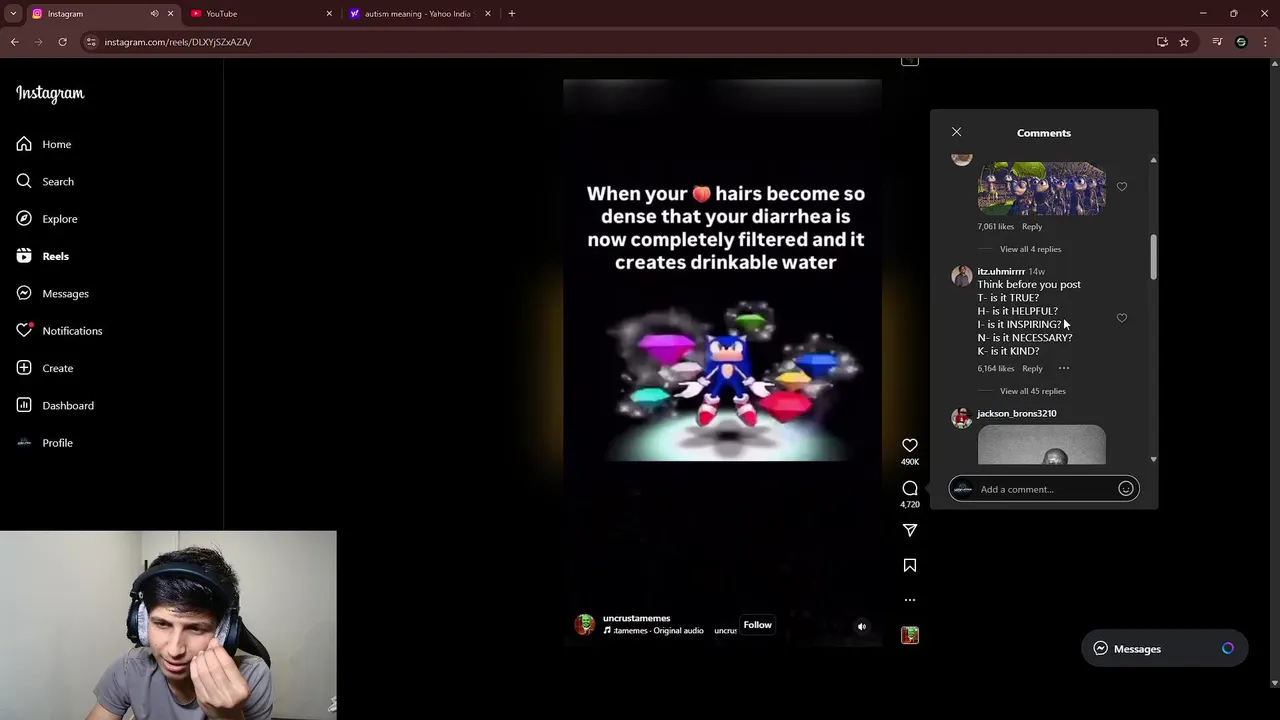
Task: Close the YouTube tab
Action: (329, 14)
